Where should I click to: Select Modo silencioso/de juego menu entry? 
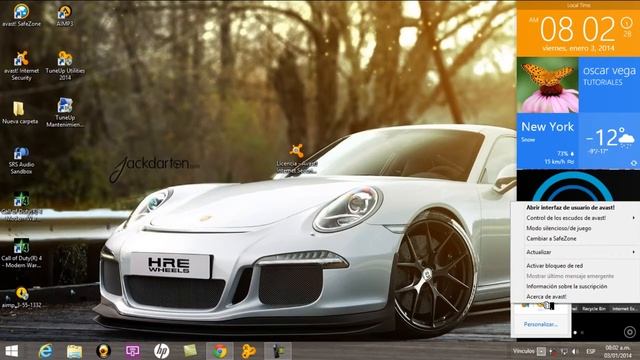[576, 228]
